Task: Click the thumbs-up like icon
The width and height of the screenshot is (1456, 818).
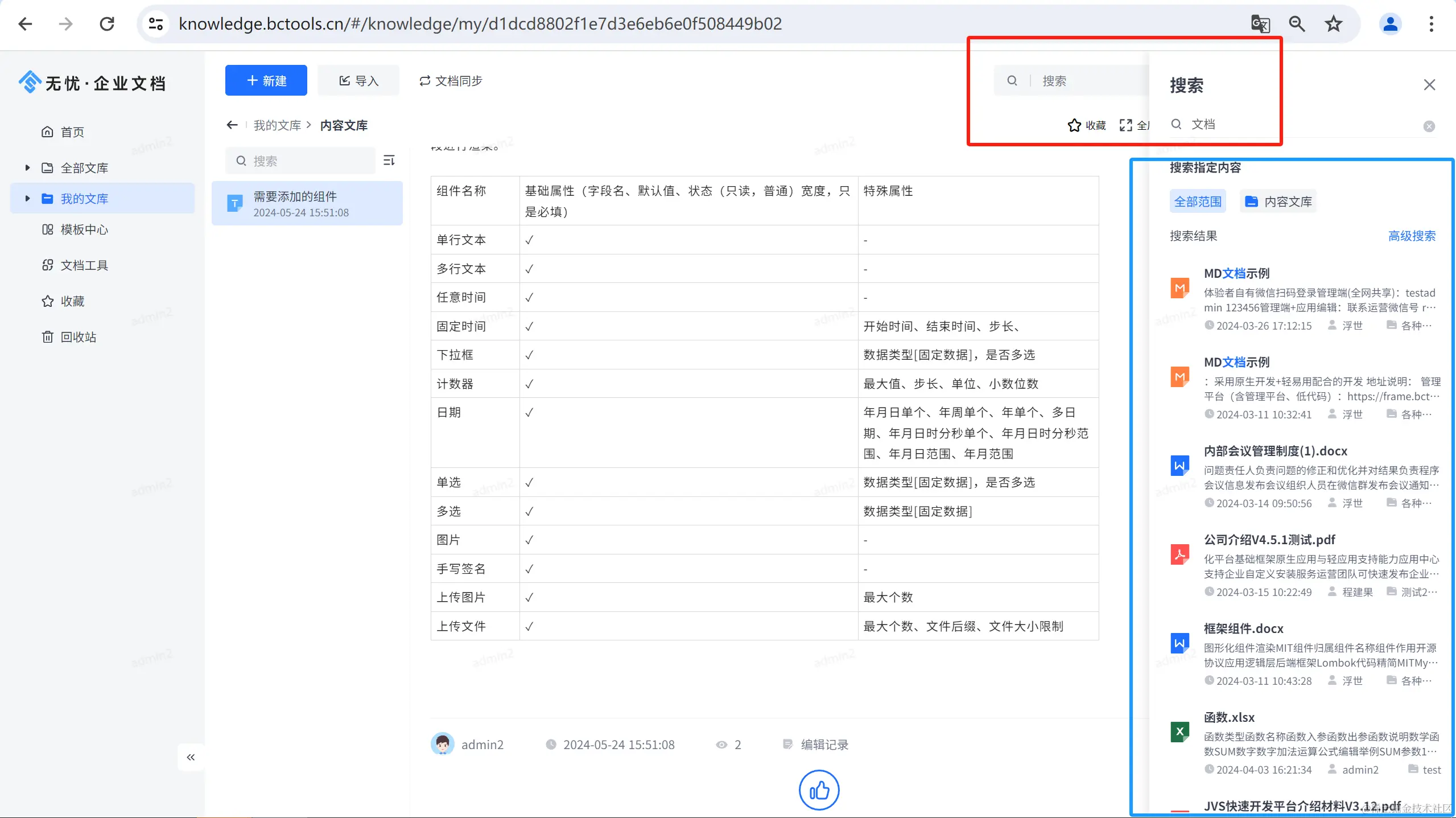Action: [x=819, y=790]
